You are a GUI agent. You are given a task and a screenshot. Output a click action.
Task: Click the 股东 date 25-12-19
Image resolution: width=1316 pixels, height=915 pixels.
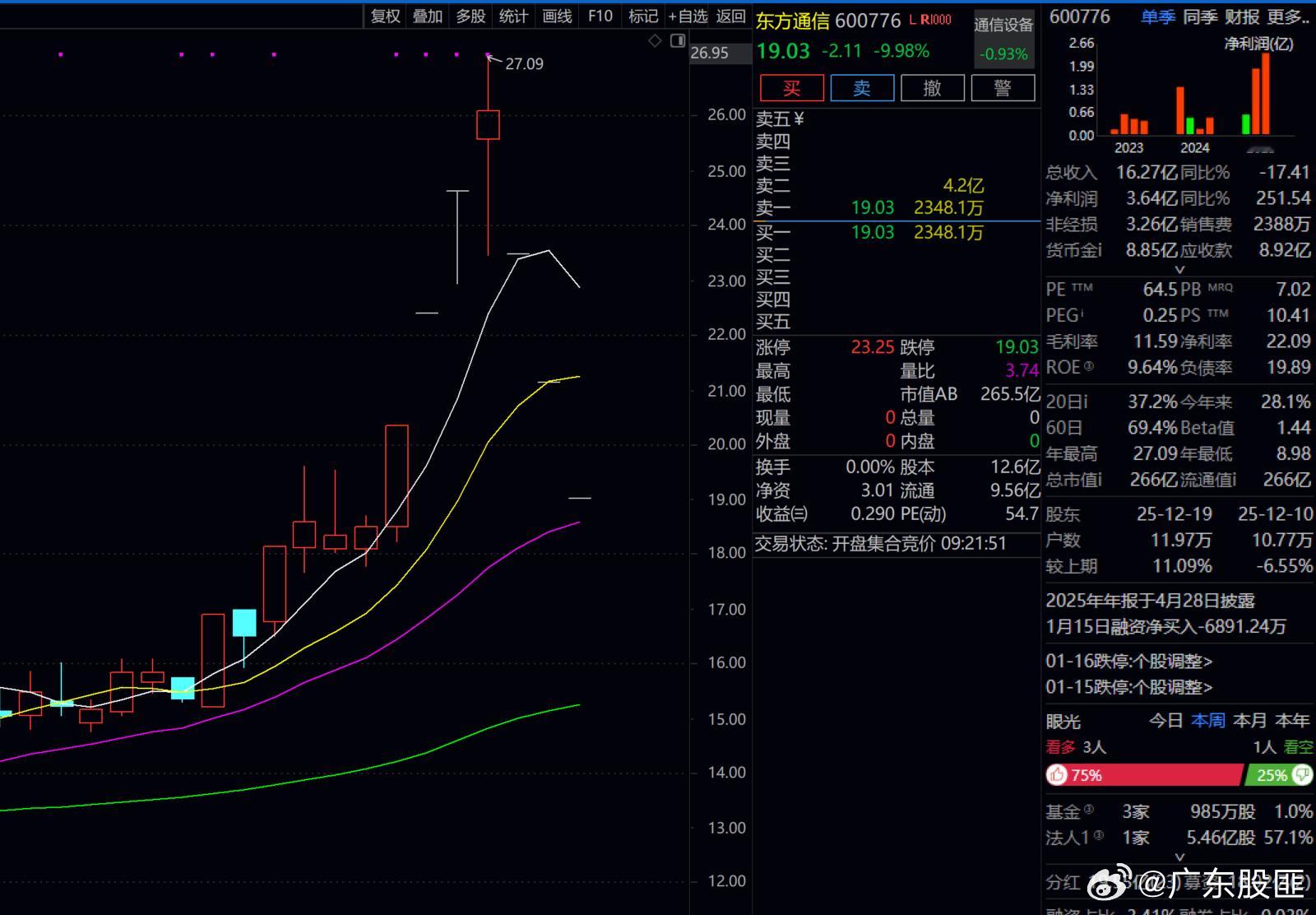tap(1175, 514)
